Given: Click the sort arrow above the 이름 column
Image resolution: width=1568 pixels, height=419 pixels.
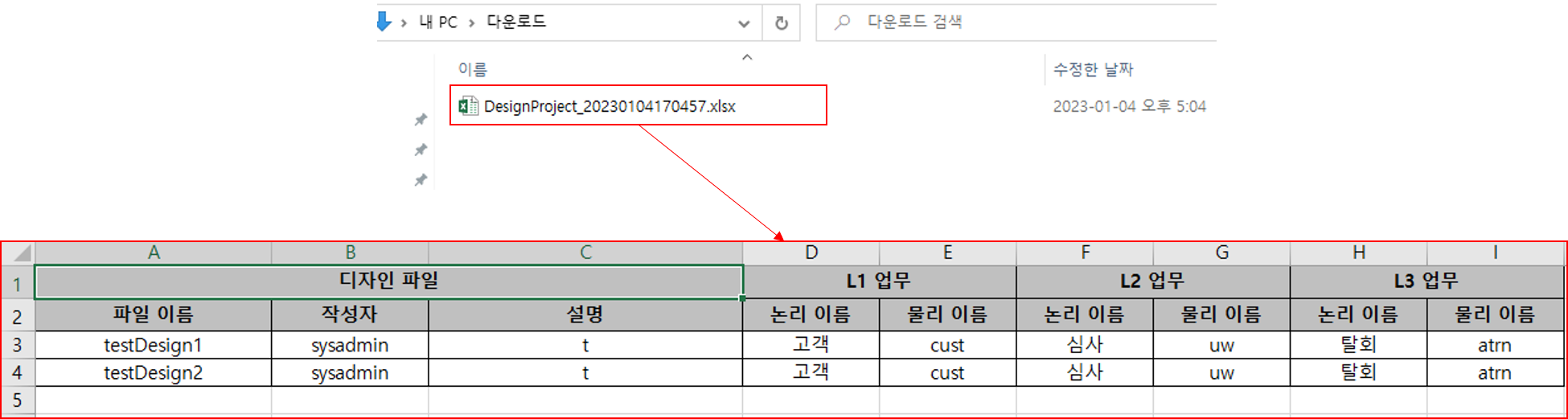Looking at the screenshot, I should [x=747, y=57].
